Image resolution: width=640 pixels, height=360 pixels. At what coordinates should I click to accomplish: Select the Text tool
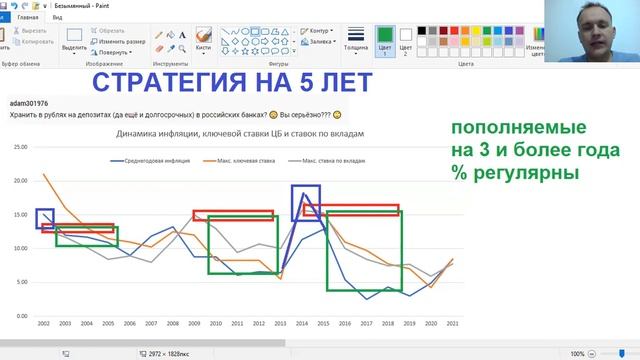(182, 35)
